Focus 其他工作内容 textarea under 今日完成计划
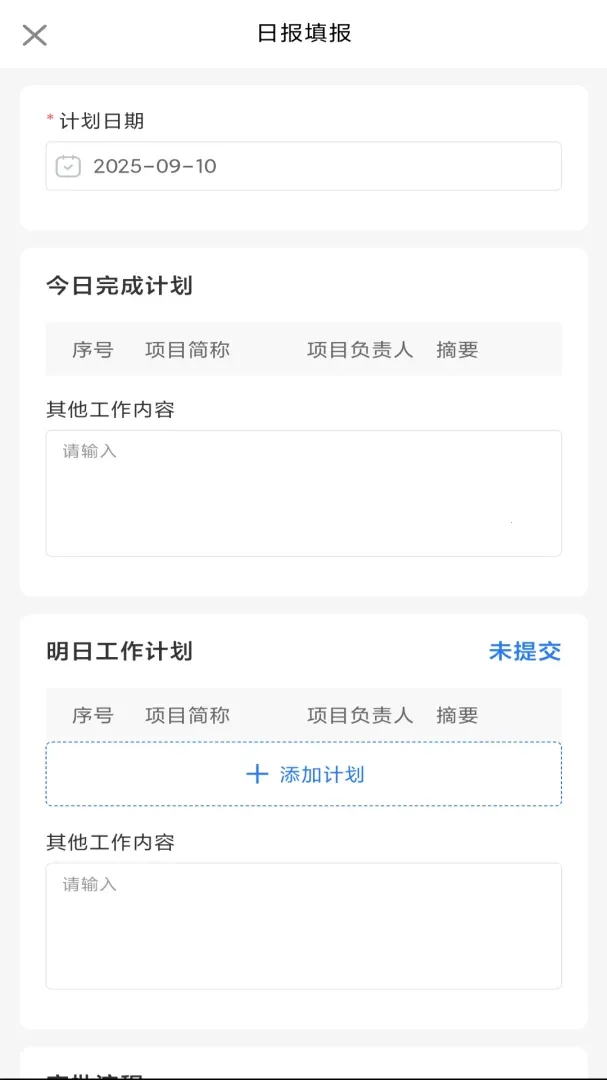Viewport: 607px width, 1080px height. pyautogui.click(x=303, y=493)
